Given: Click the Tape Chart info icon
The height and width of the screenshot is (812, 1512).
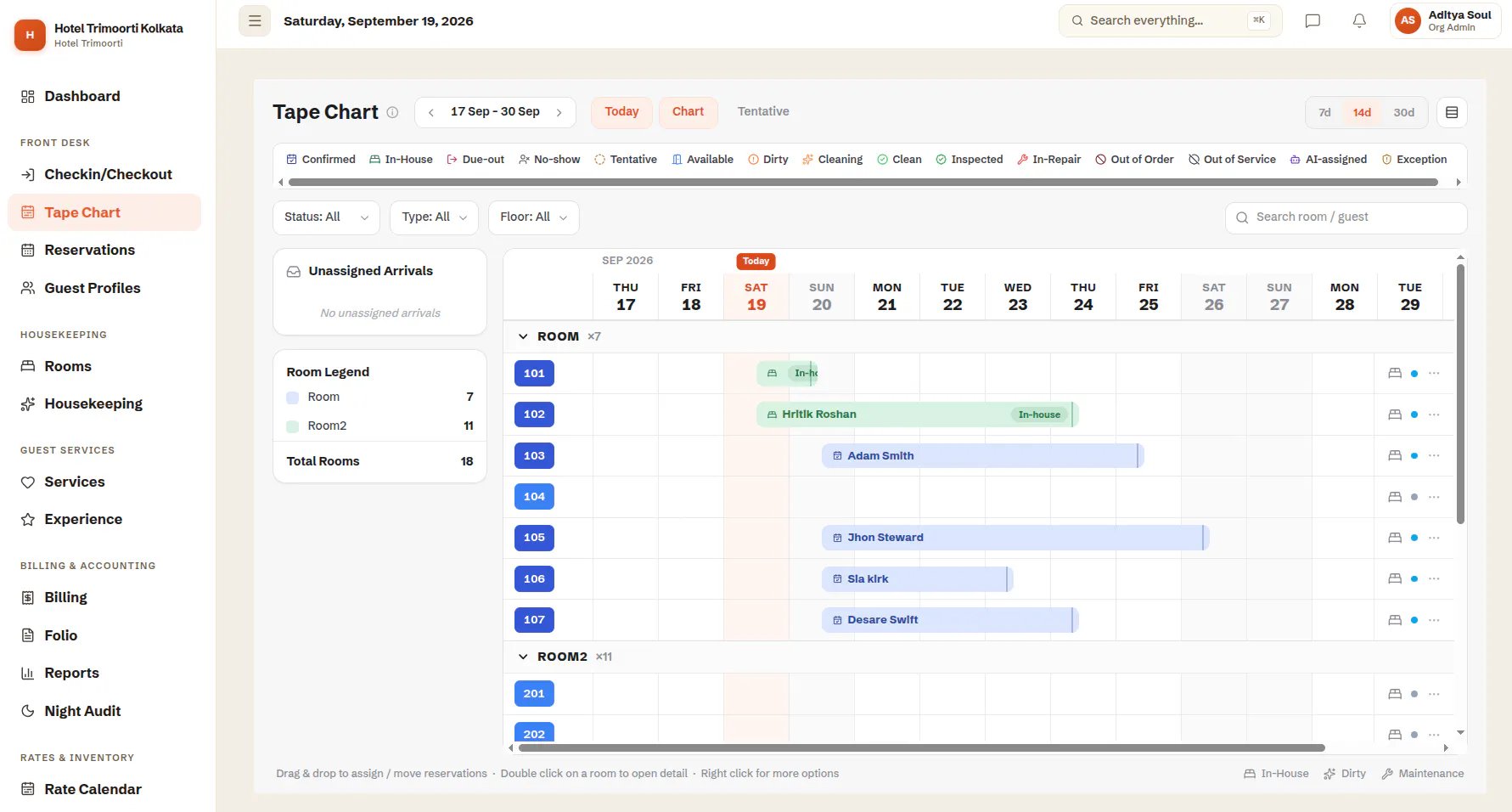Looking at the screenshot, I should [392, 112].
